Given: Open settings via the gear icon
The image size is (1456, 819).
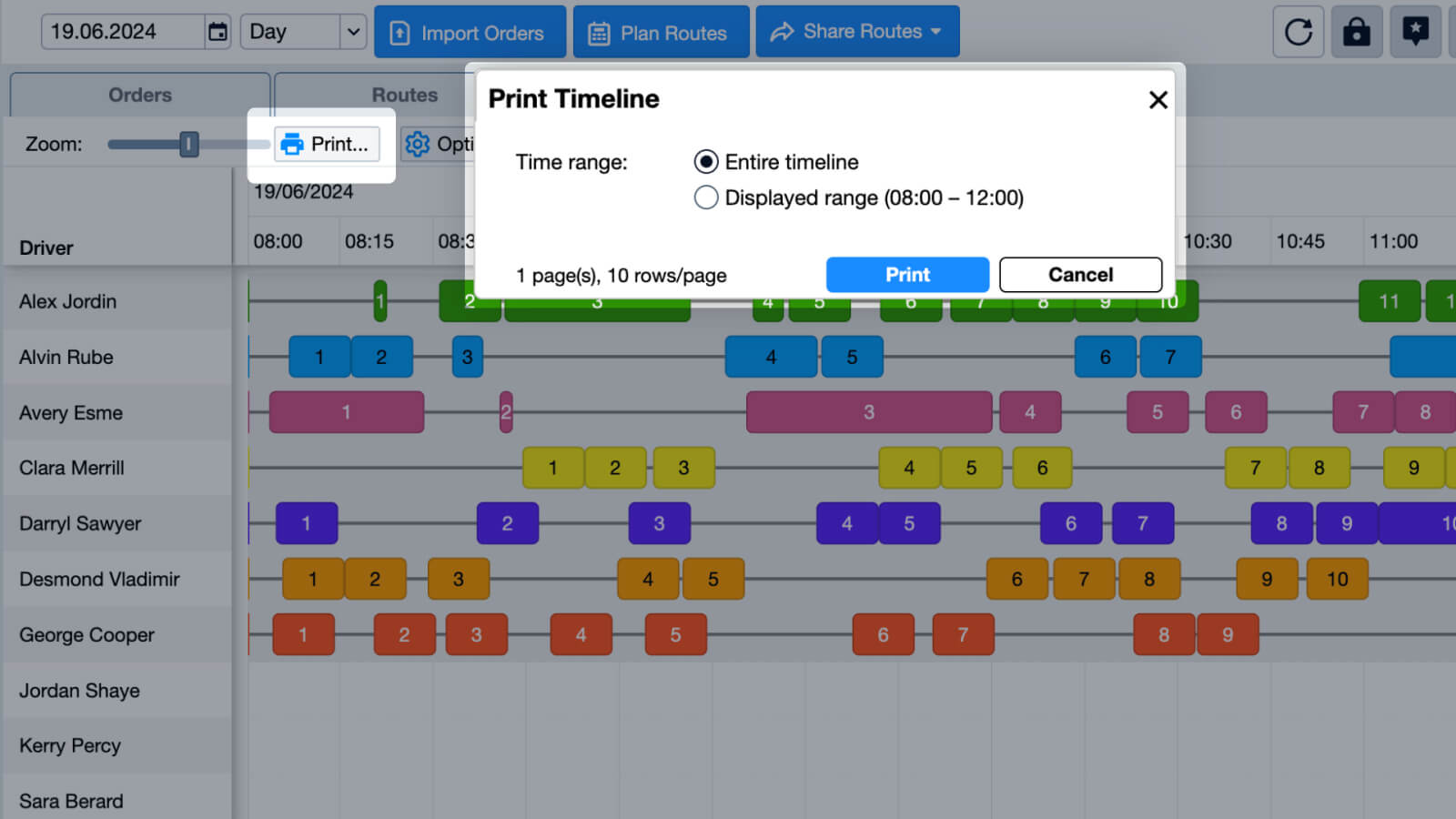Looking at the screenshot, I should click(418, 143).
